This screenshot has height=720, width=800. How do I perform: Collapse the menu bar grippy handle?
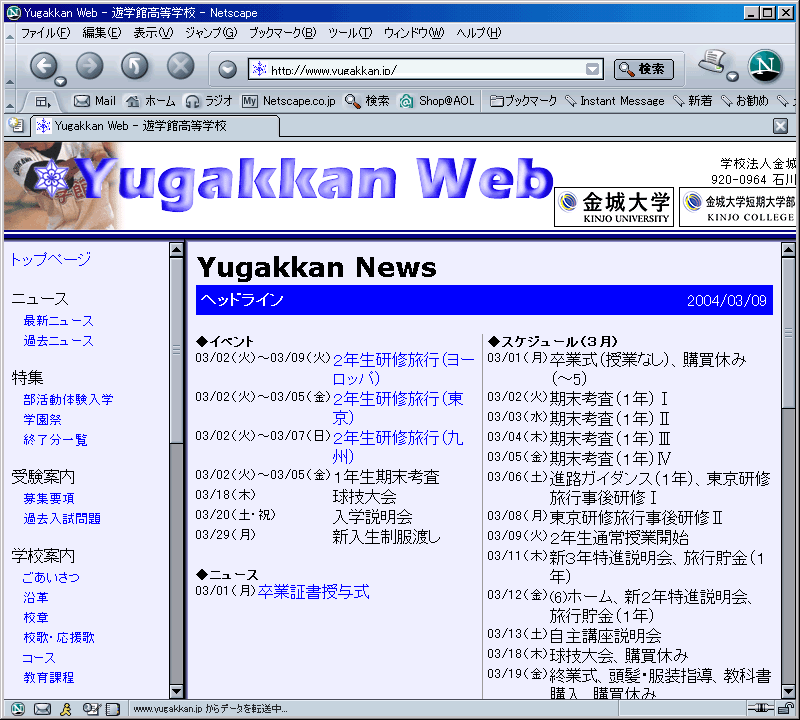pyautogui.click(x=10, y=33)
